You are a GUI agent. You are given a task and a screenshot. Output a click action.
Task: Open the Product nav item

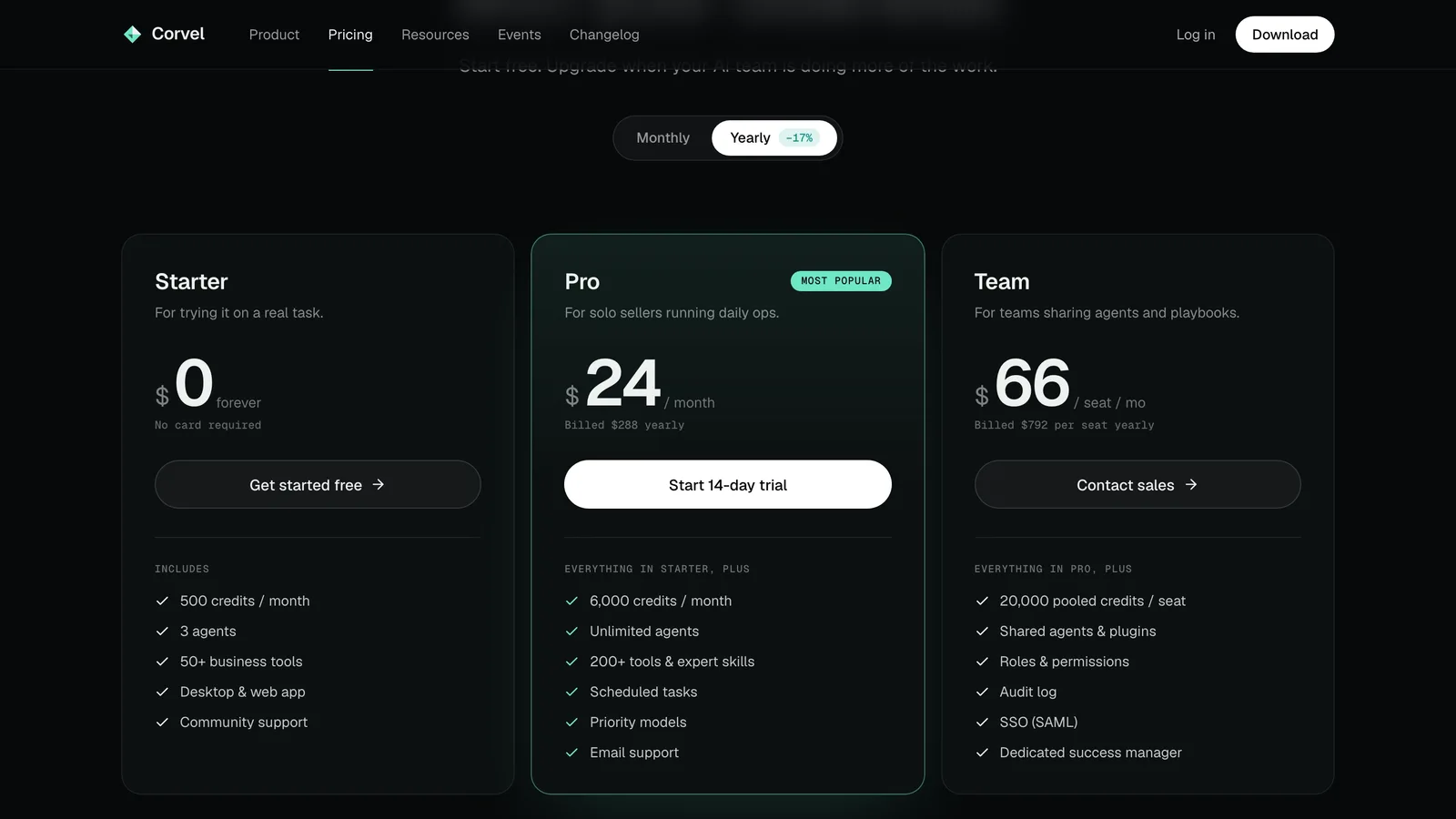click(x=274, y=35)
